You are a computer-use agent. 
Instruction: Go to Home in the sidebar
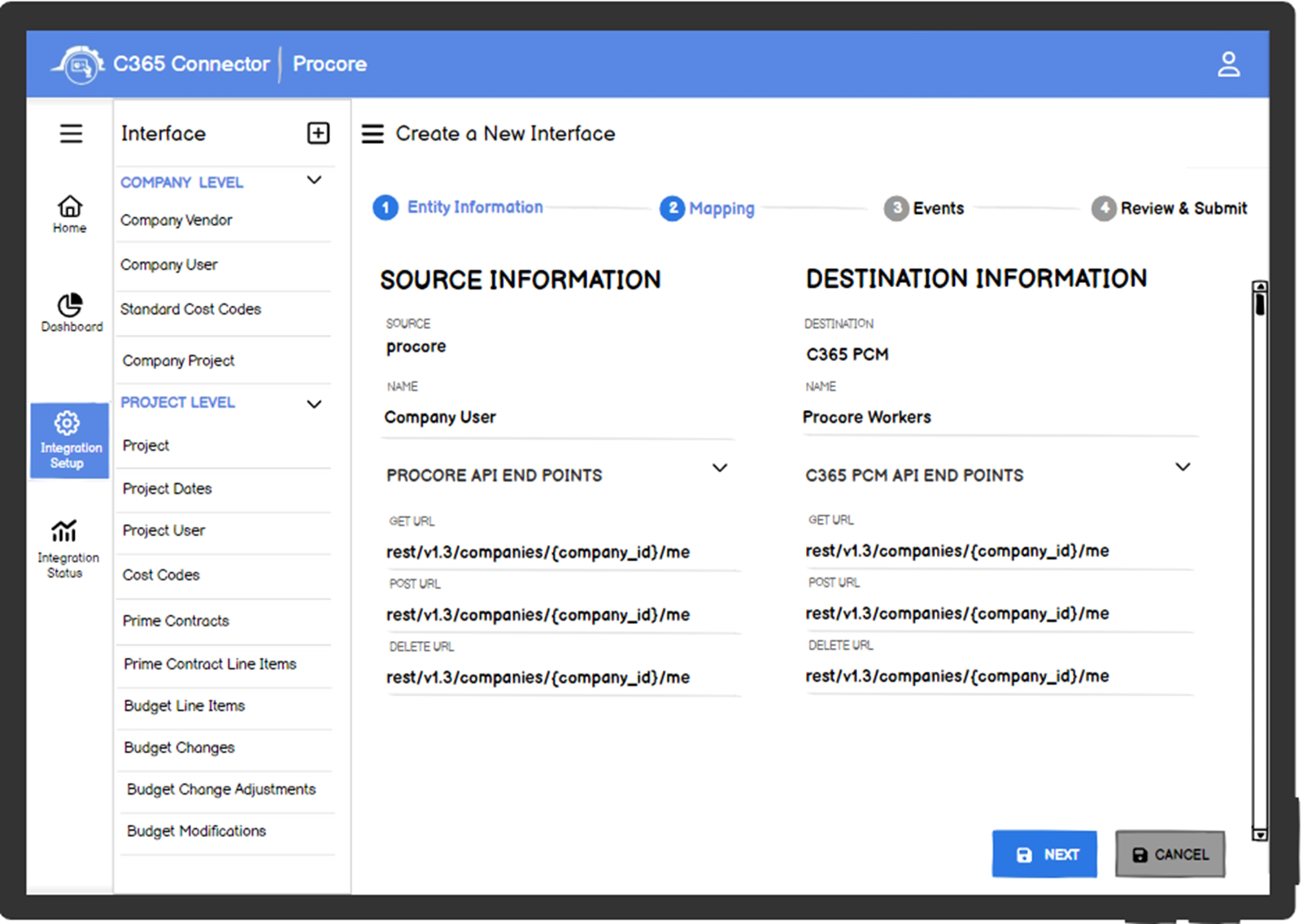pyautogui.click(x=70, y=215)
